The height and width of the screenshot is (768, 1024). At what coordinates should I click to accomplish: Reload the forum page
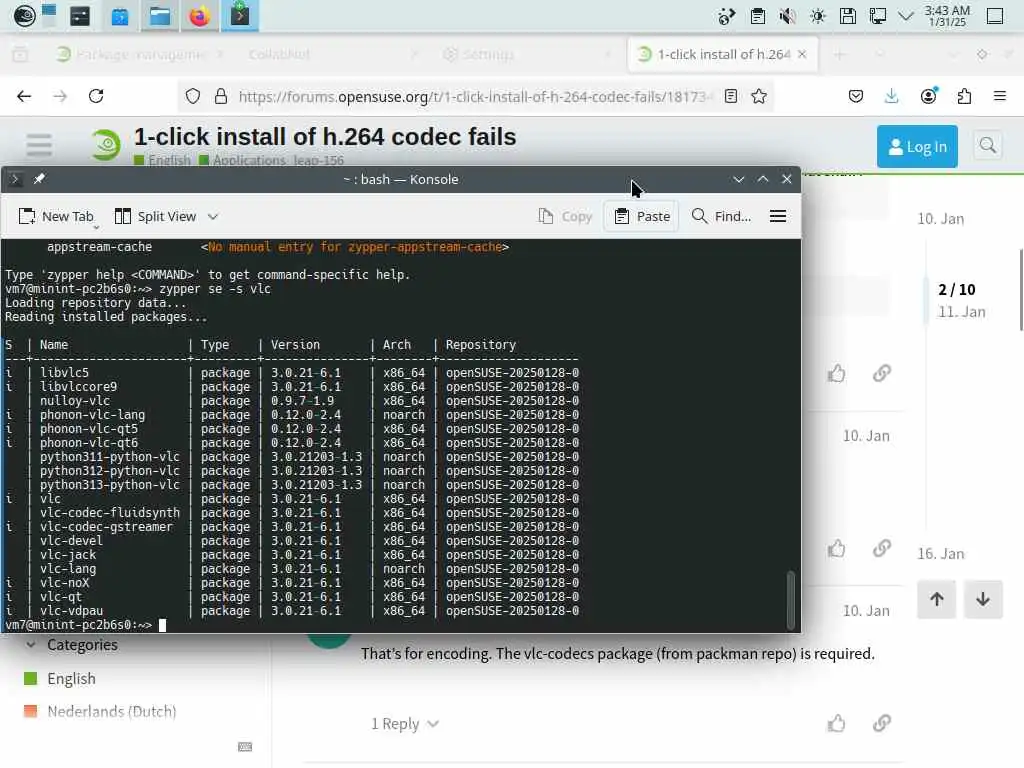[x=96, y=97]
